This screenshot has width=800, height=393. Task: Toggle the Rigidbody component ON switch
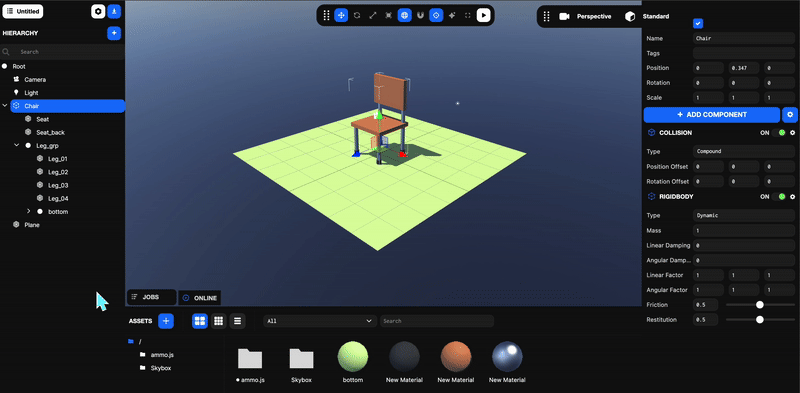(x=779, y=196)
